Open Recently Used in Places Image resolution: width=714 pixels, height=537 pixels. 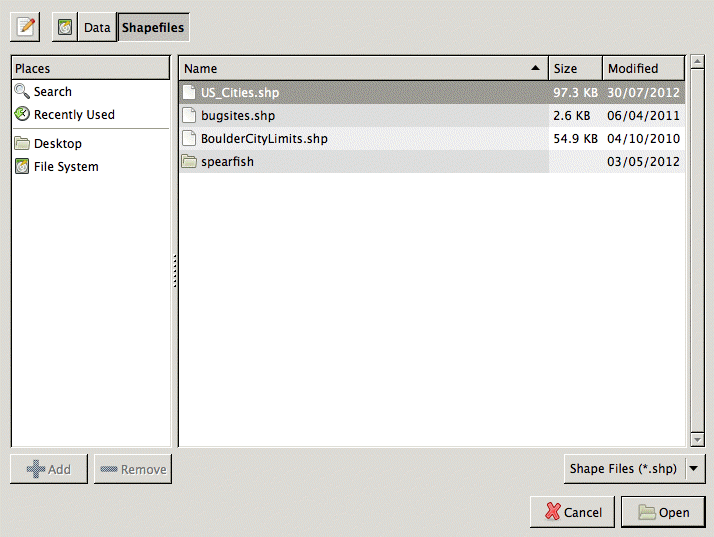pos(74,115)
